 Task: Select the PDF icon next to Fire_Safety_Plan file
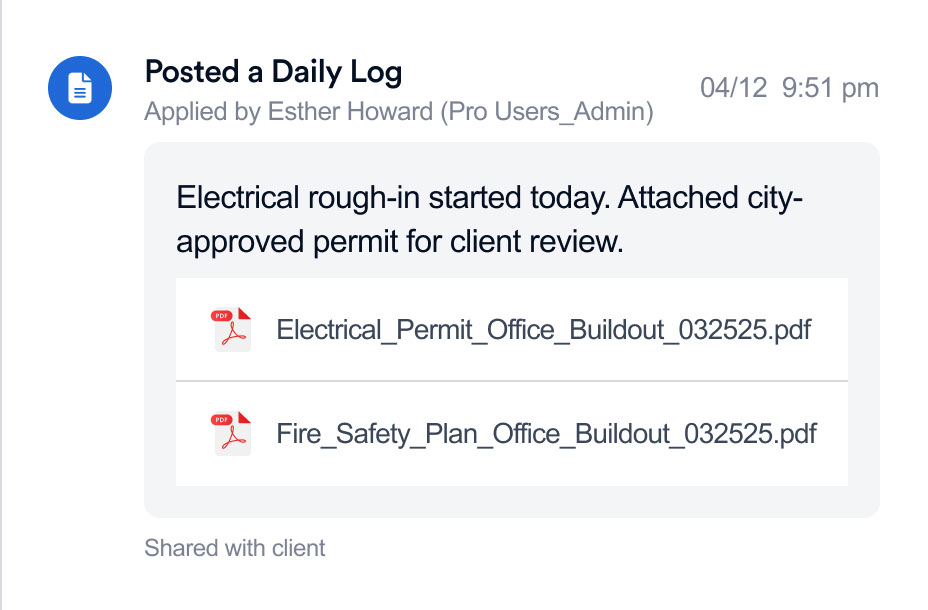[x=230, y=434]
